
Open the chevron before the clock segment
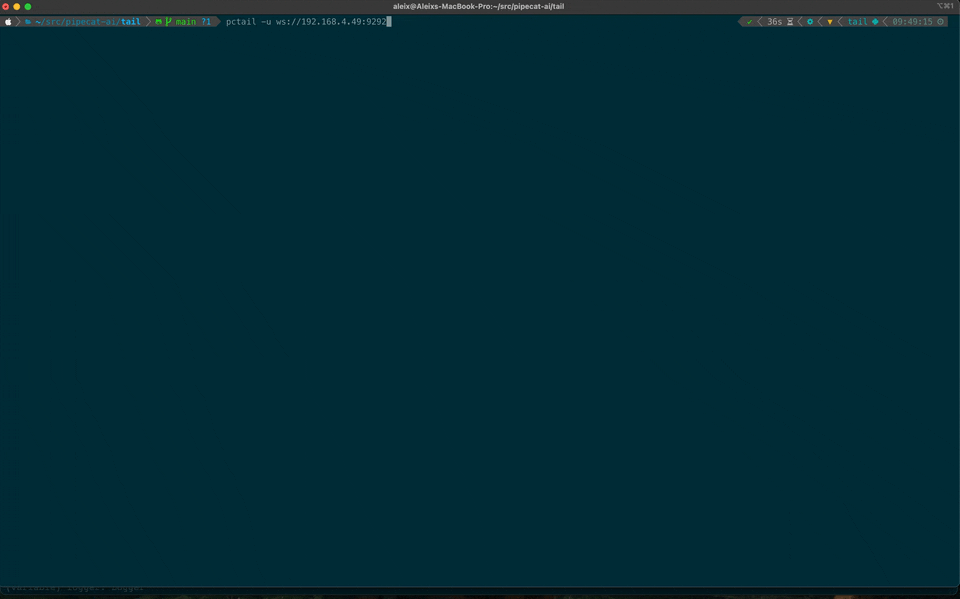pos(886,21)
